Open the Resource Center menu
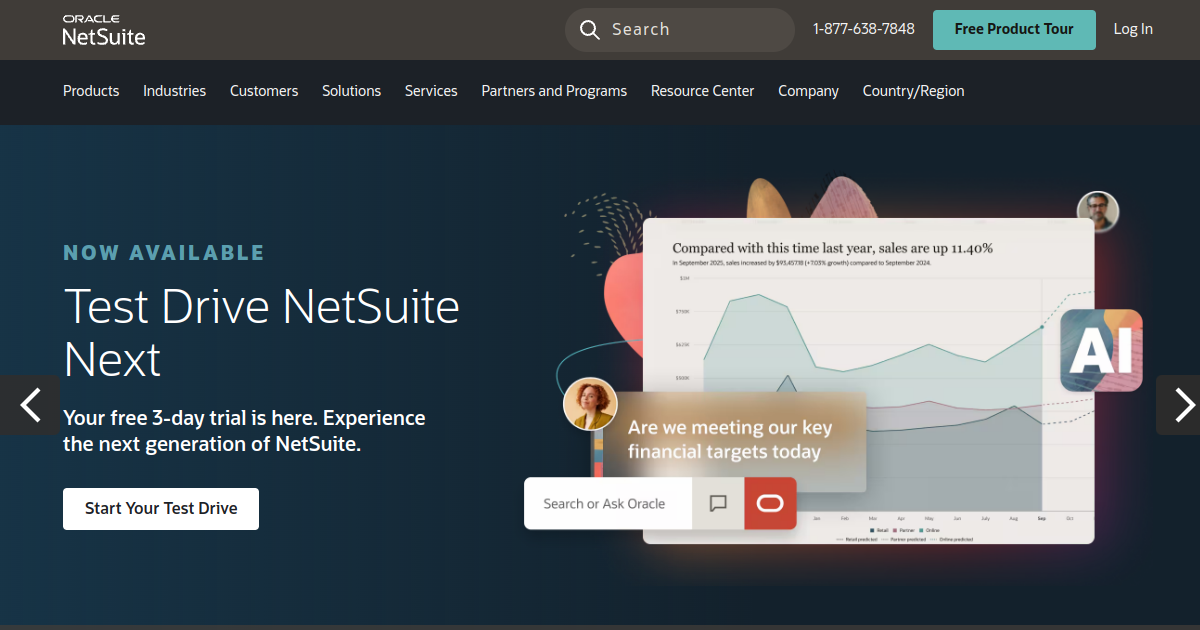 tap(703, 91)
